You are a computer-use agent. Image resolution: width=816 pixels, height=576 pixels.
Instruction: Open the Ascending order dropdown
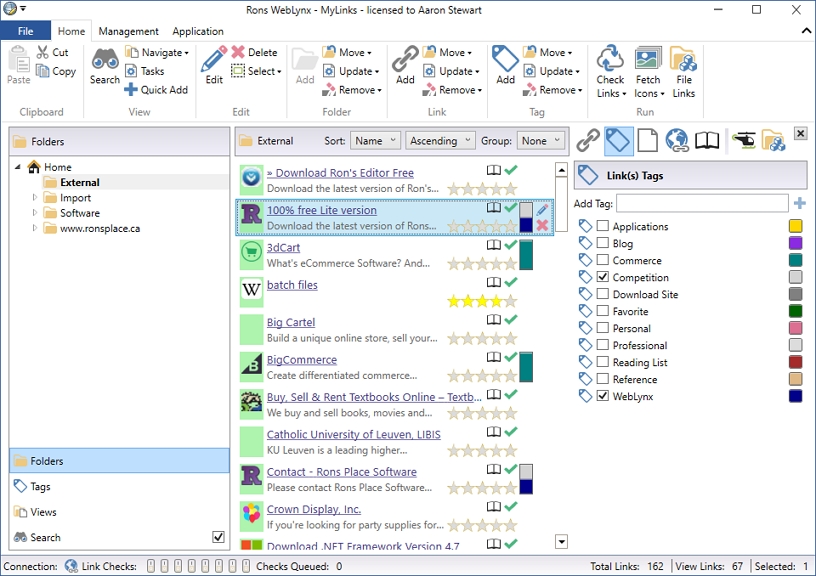tap(440, 140)
